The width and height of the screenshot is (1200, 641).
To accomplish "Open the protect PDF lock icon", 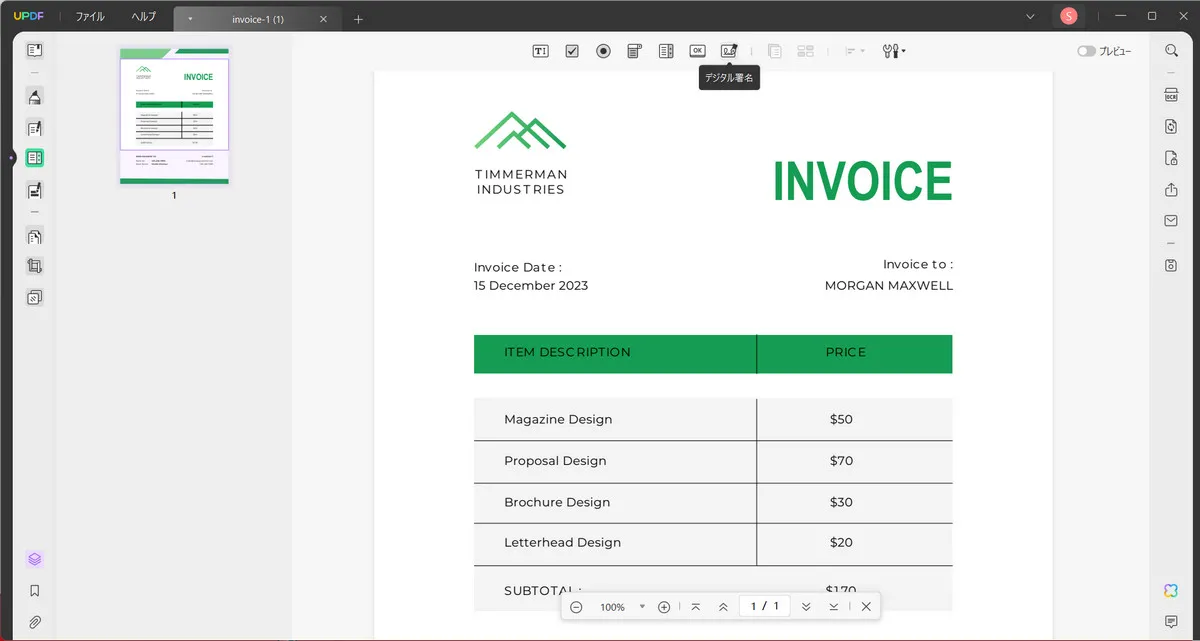I will [1171, 158].
